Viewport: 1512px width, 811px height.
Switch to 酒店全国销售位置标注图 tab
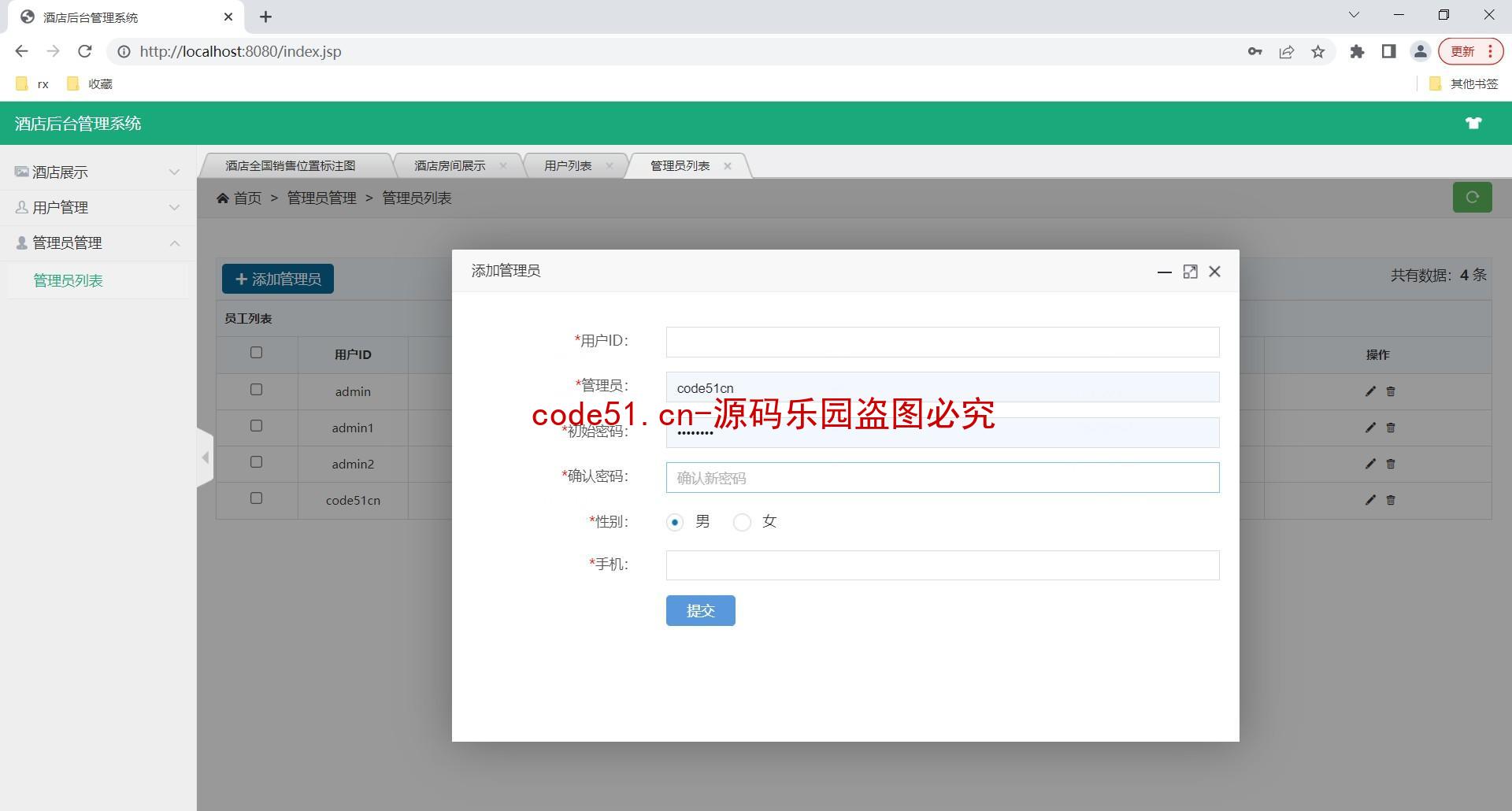[291, 165]
